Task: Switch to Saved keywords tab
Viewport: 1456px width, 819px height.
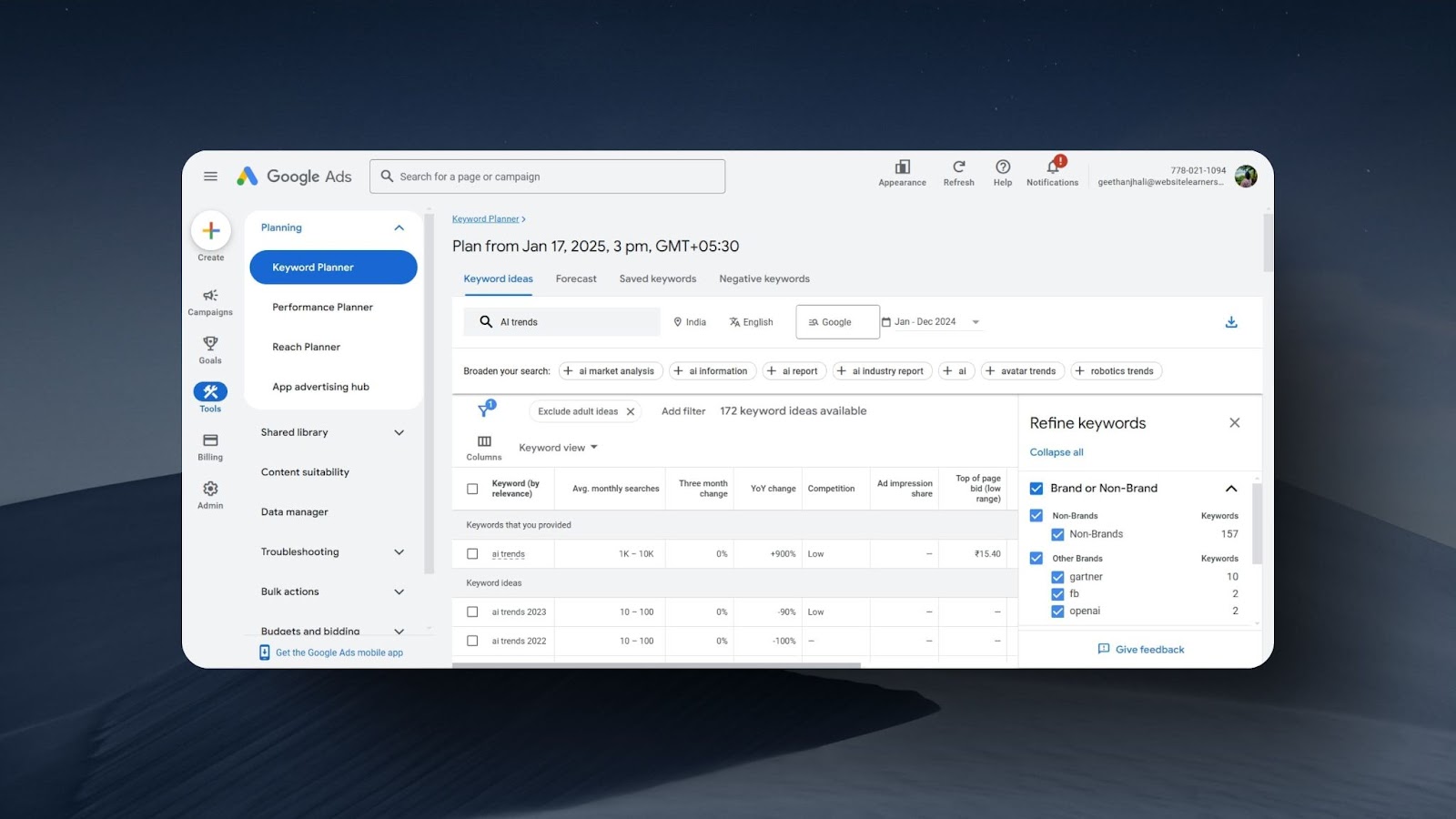Action: (x=658, y=279)
